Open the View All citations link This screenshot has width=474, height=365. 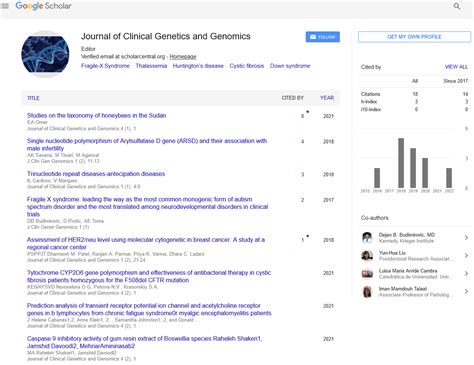(x=456, y=67)
